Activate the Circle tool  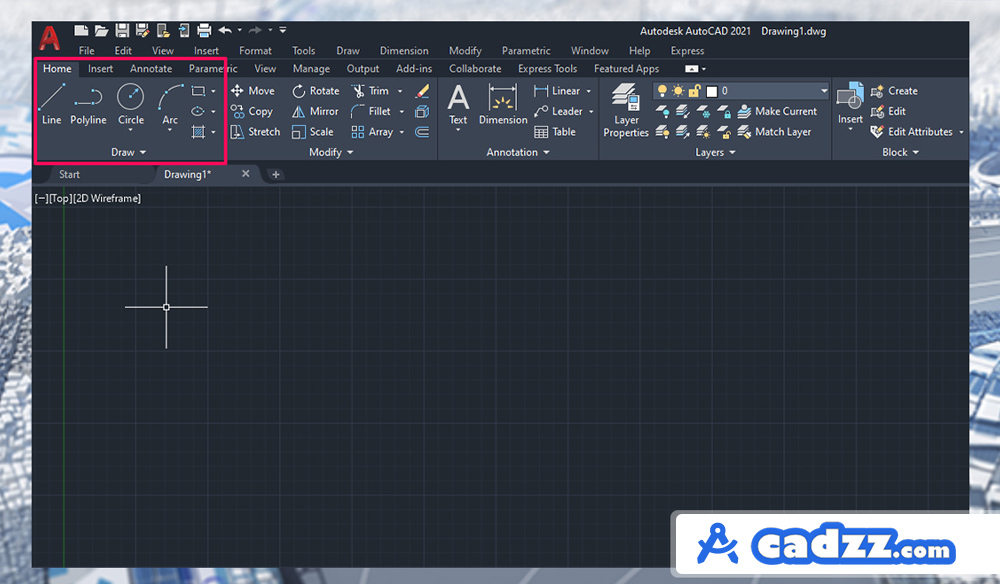click(x=131, y=104)
